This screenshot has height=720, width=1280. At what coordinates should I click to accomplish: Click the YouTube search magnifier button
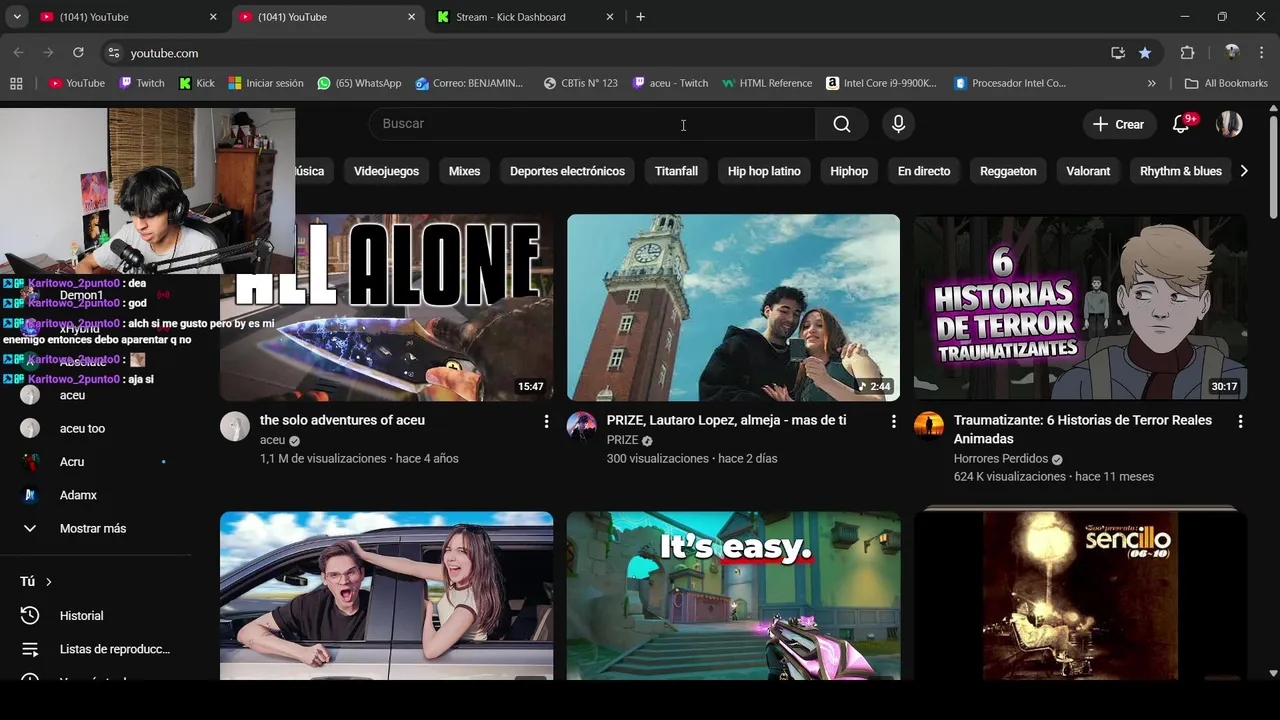tap(842, 124)
